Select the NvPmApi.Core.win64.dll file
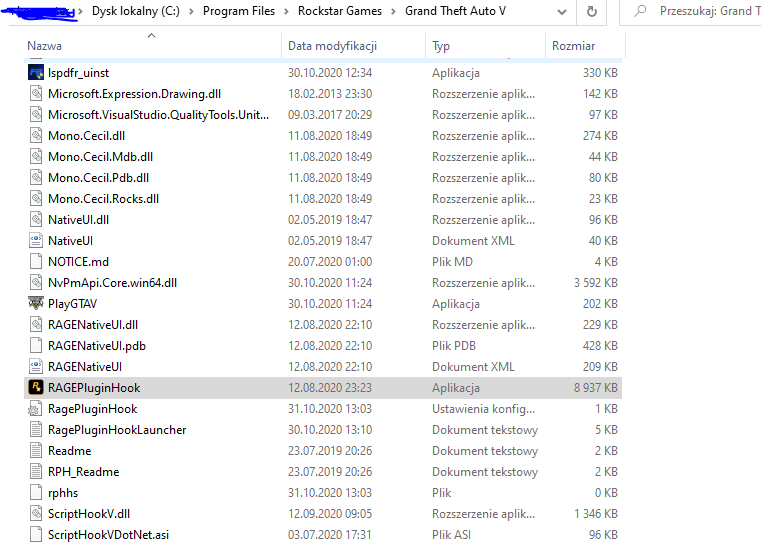761x551 pixels. 323,283
